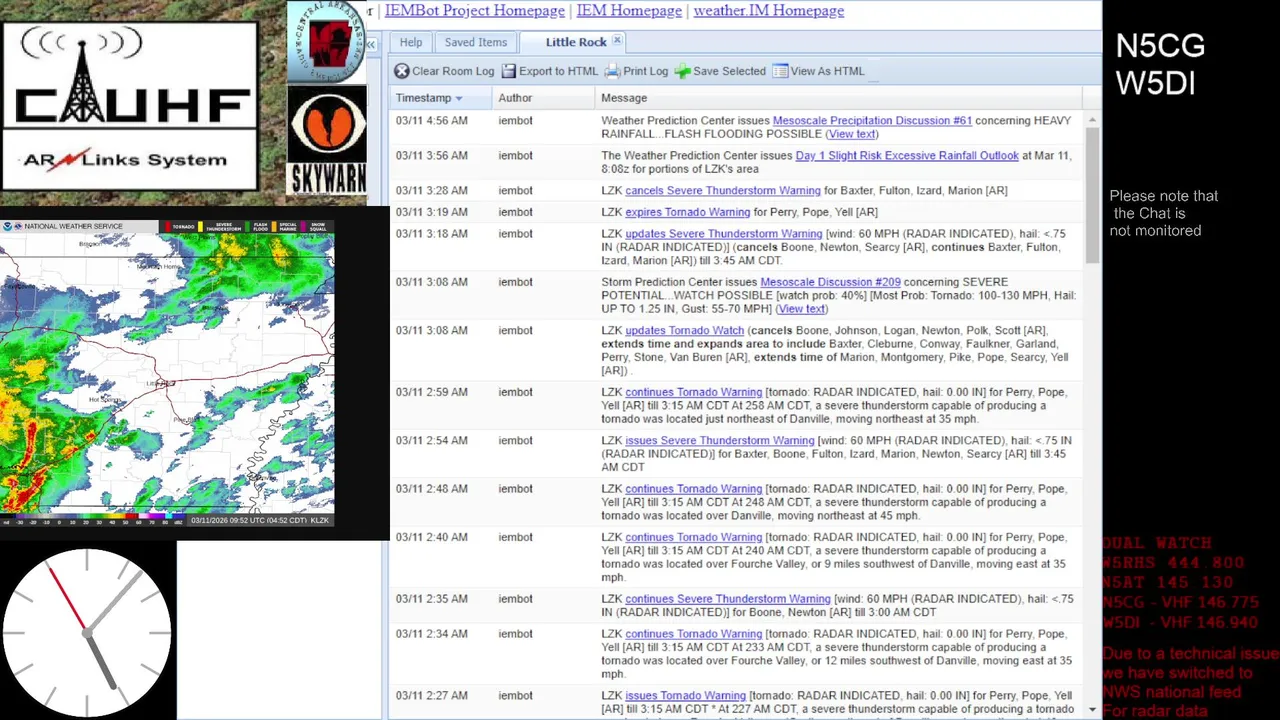Collapse the side panel with the double-arrow icon

pyautogui.click(x=370, y=44)
